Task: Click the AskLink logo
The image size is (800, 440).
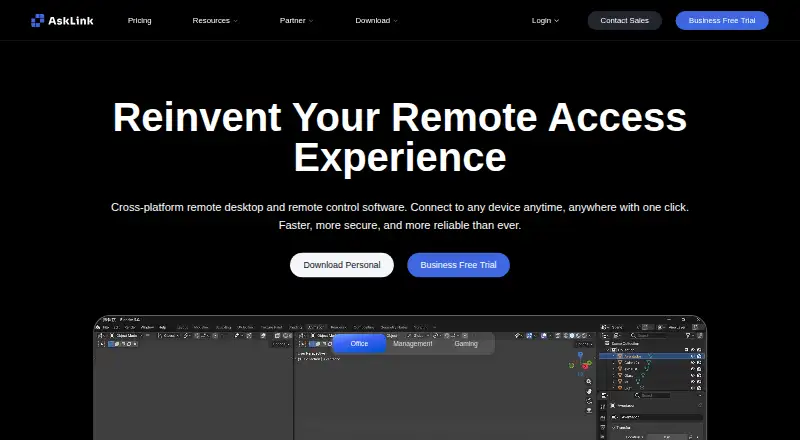Action: [62, 20]
